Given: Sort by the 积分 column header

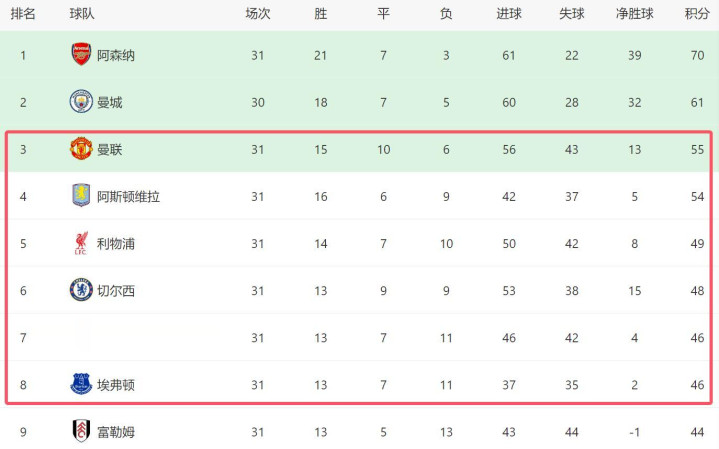Looking at the screenshot, I should click(x=697, y=14).
